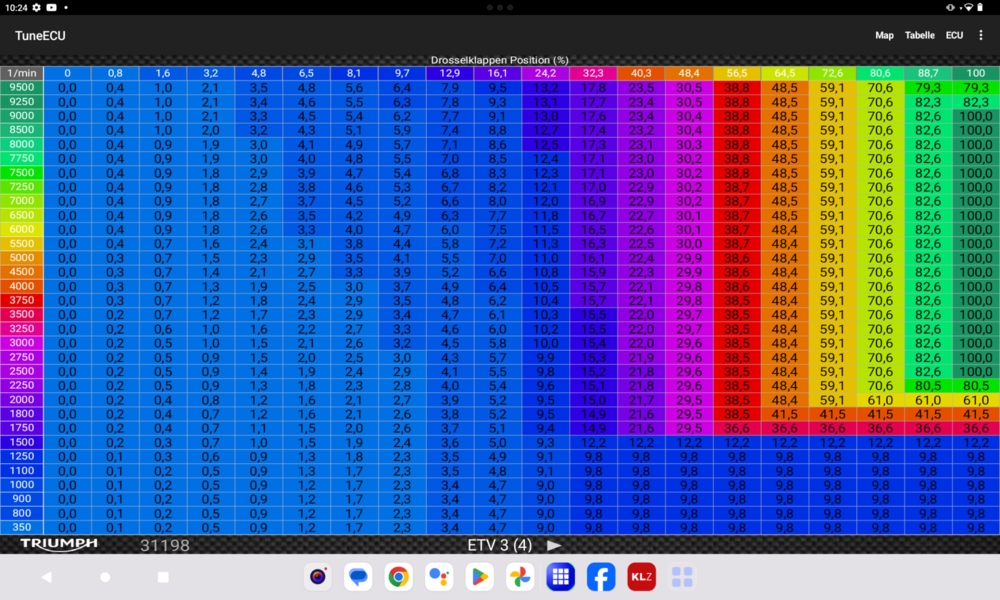Select the 9500 rpm row header

pyautogui.click(x=20, y=87)
